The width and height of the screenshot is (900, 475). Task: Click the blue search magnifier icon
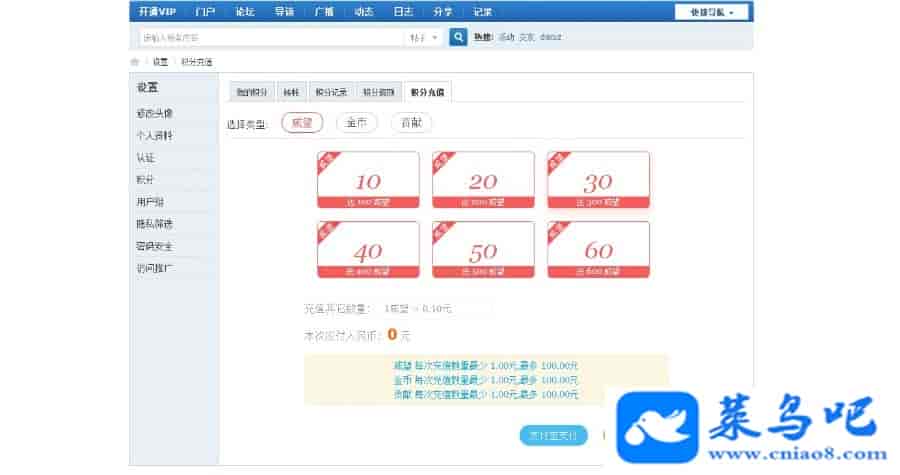458,37
